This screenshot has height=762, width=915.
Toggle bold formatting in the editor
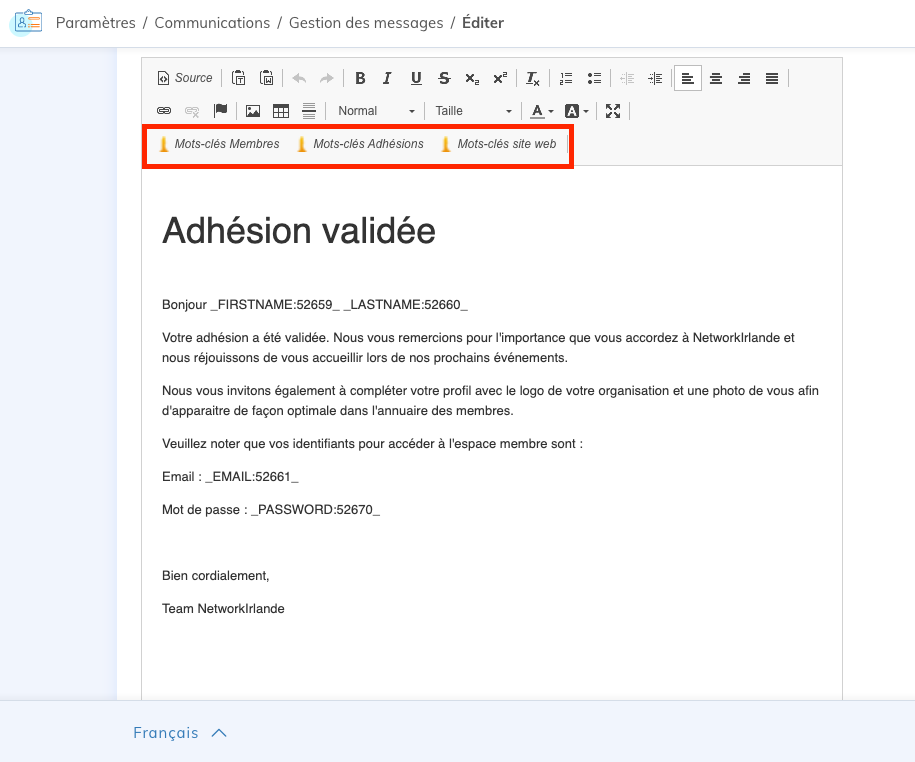click(360, 78)
